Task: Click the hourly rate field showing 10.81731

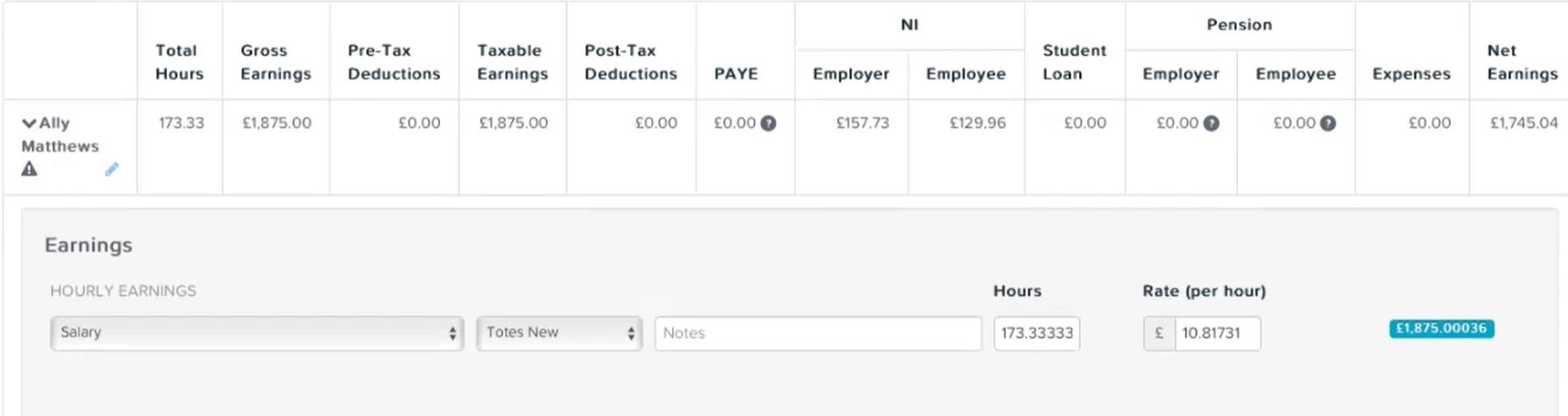Action: pos(1217,333)
